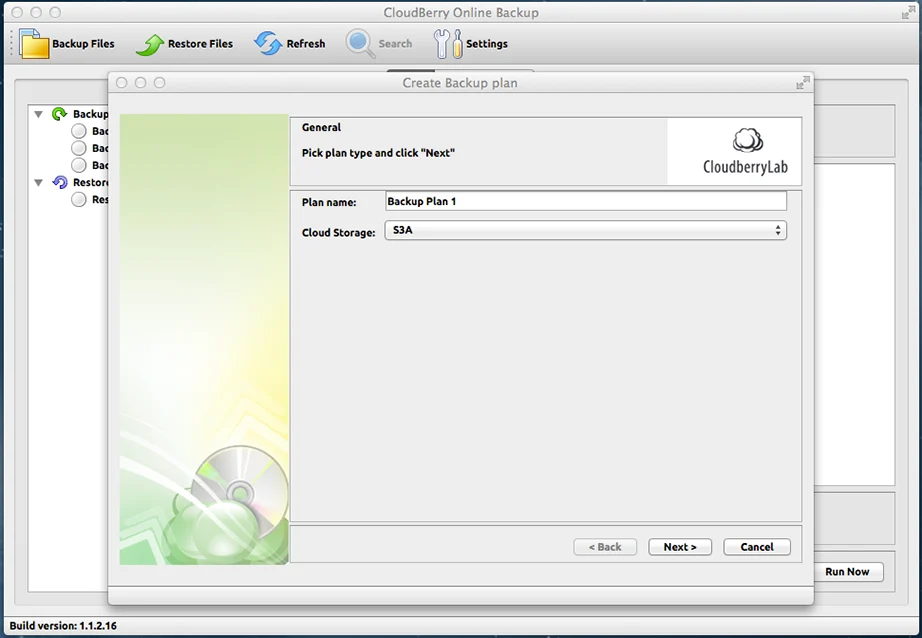Collapse the Backup tree disclosure triangle

pyautogui.click(x=39, y=114)
